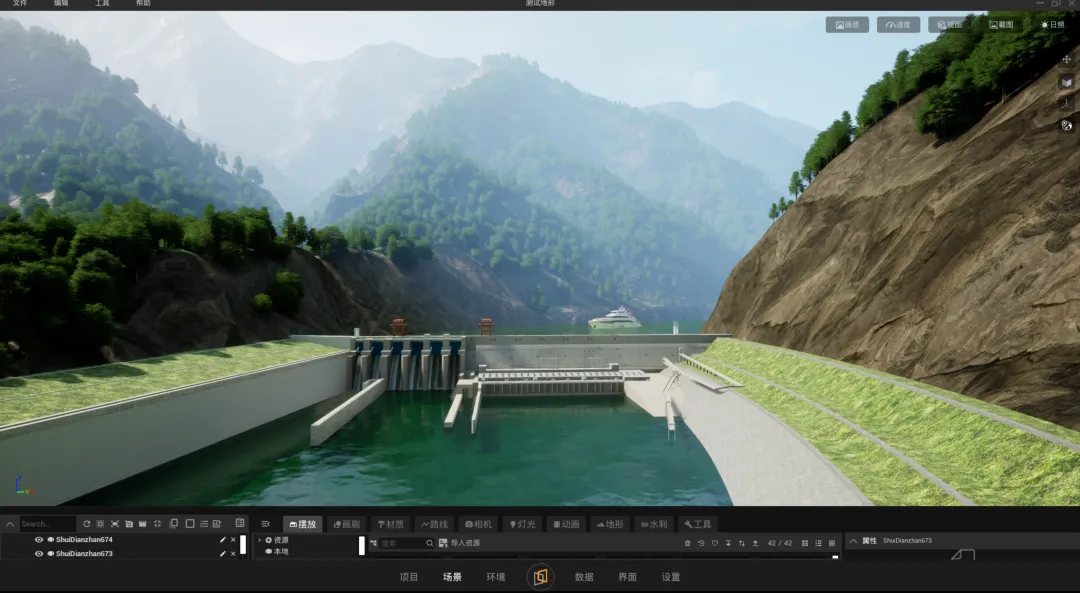Expand the 资源 tree node arrow
The height and width of the screenshot is (593, 1080).
260,541
